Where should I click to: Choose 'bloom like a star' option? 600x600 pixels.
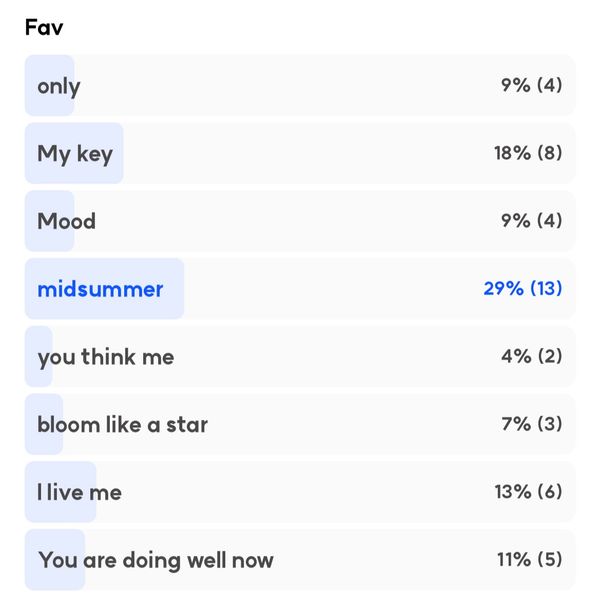(300, 424)
